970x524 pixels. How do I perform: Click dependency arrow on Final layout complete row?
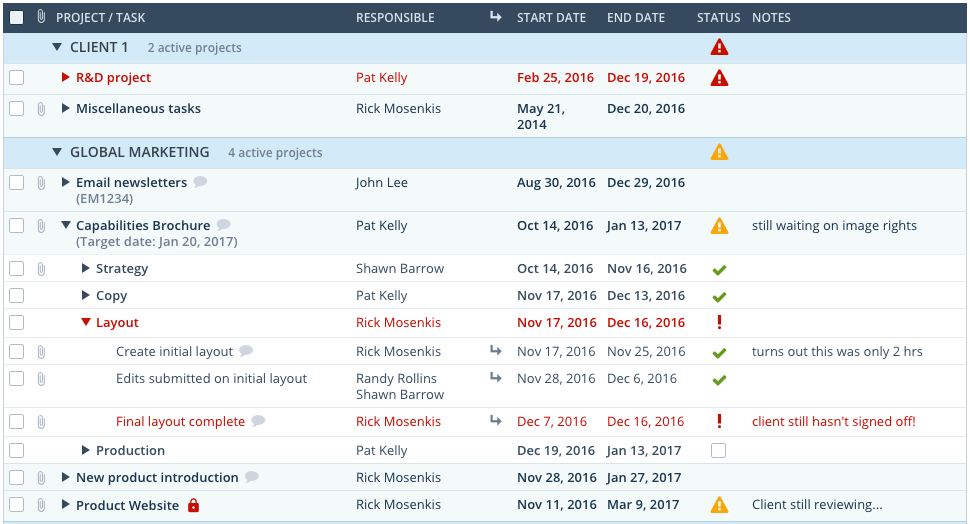[496, 421]
